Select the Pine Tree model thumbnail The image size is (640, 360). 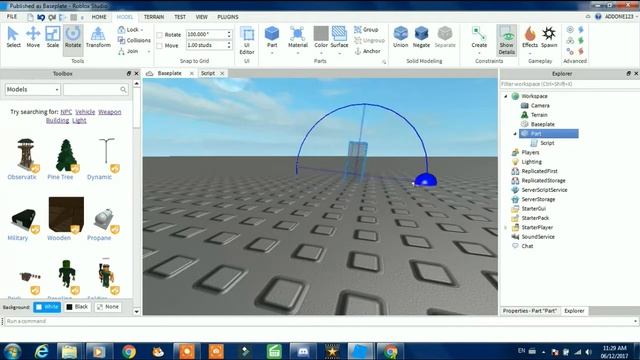66,155
